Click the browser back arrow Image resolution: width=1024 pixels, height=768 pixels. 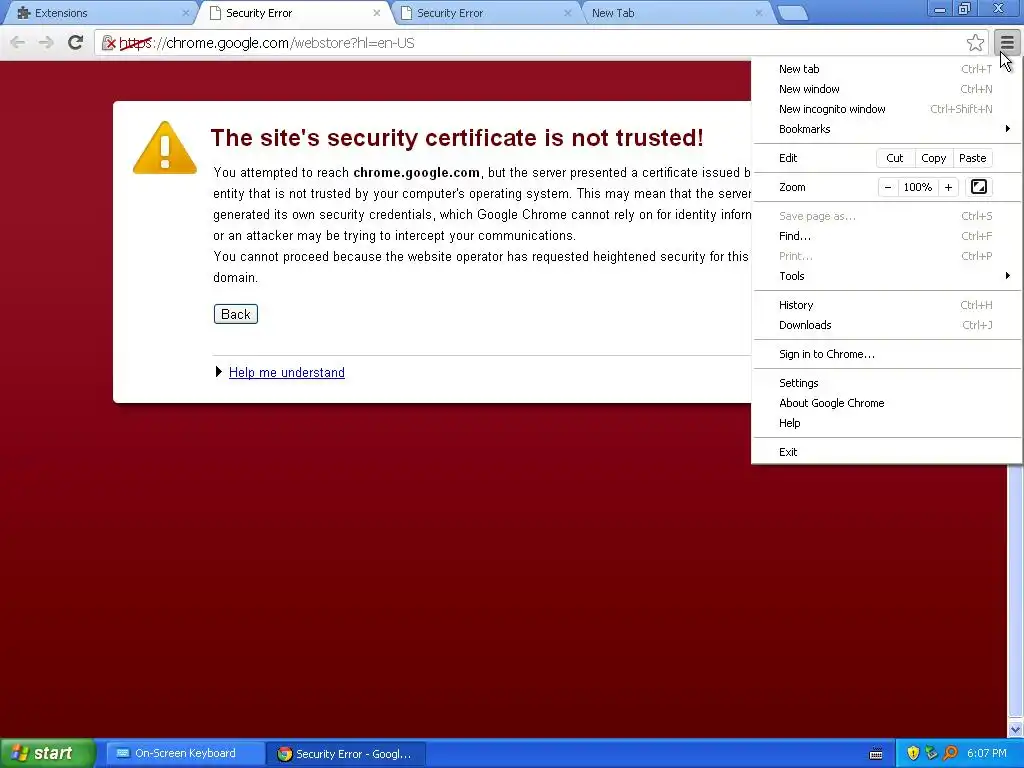pos(18,43)
